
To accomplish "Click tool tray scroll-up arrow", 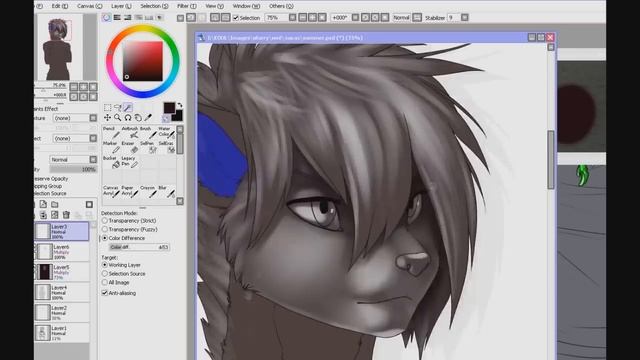I will tap(180, 129).
